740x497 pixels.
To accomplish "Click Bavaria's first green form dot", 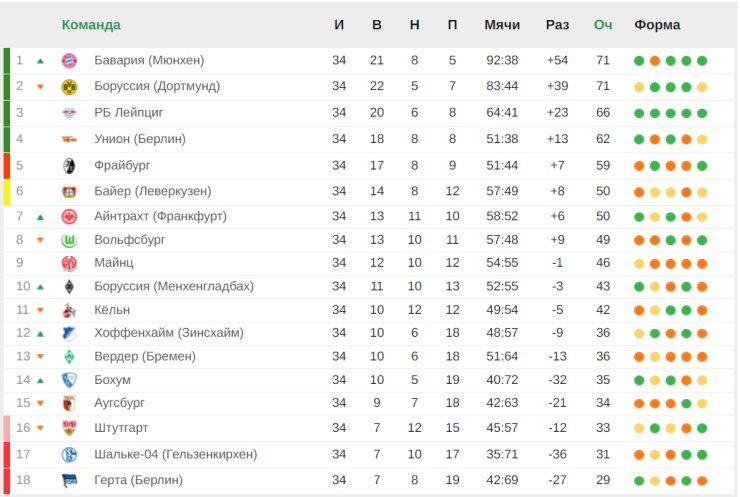I will point(639,60).
